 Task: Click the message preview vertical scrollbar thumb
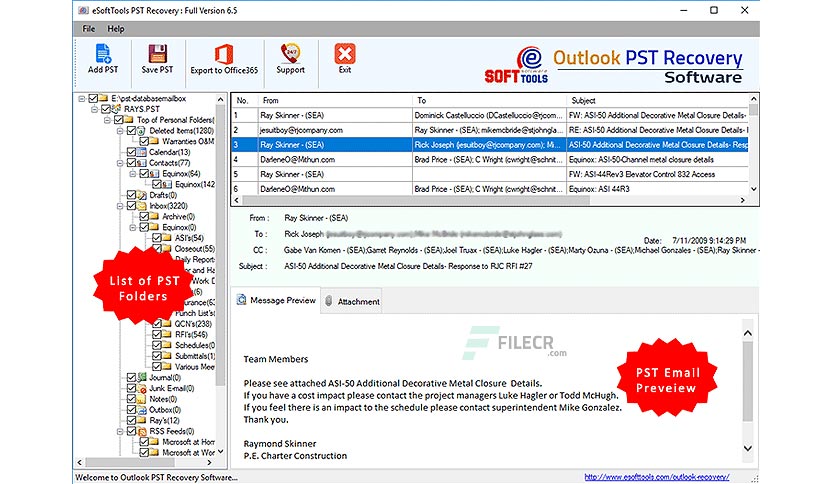[x=747, y=381]
